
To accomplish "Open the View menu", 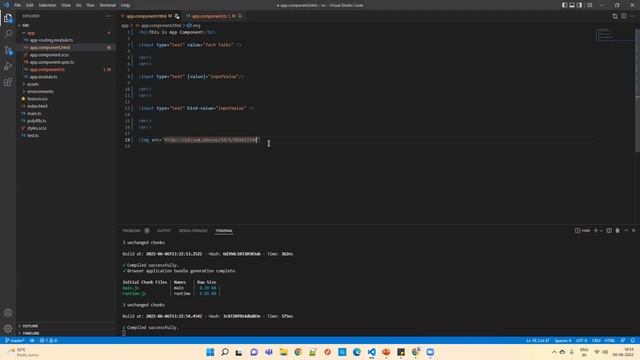I will (66, 5).
